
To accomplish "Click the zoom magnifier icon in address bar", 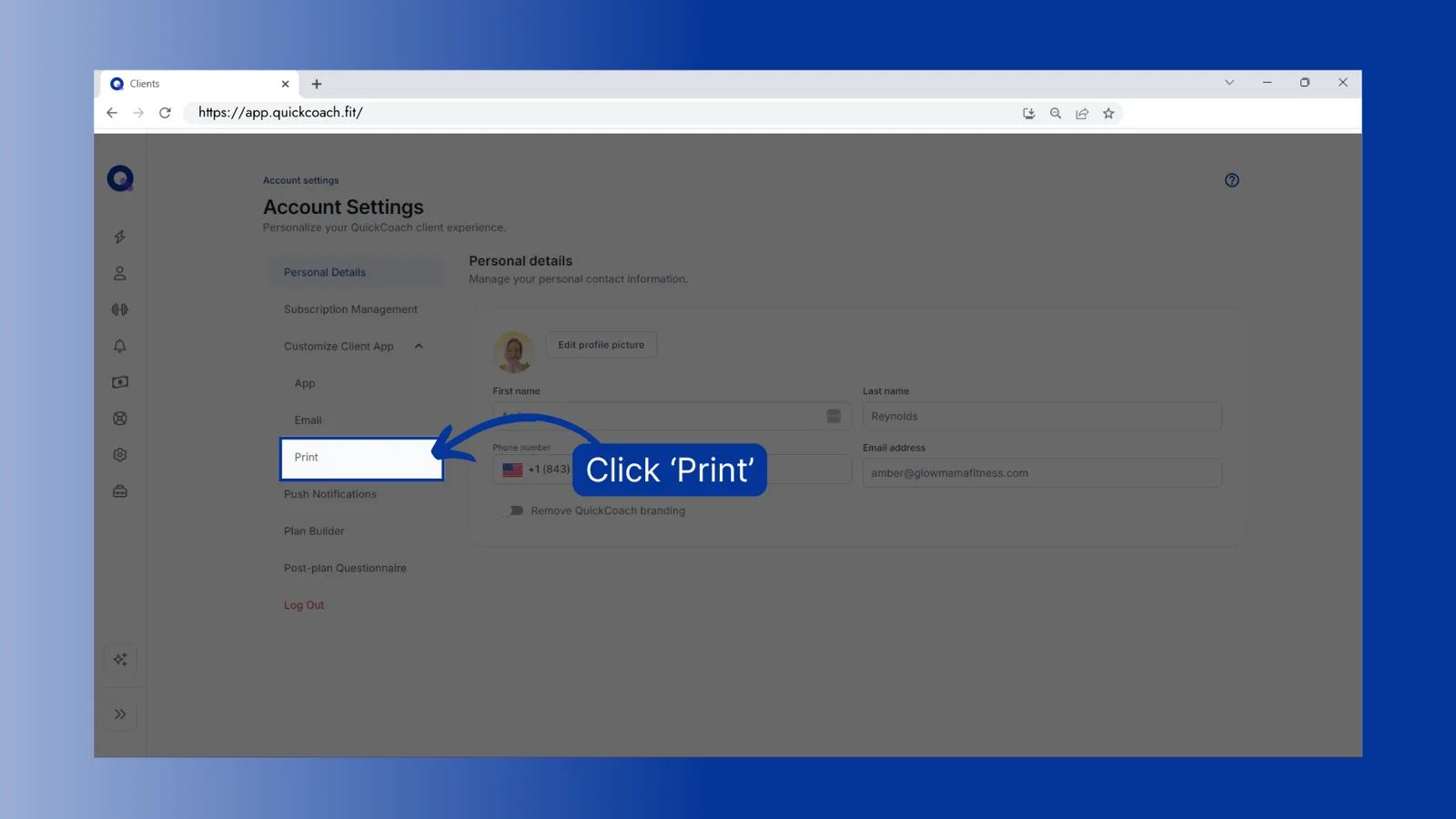I will coord(1056,114).
